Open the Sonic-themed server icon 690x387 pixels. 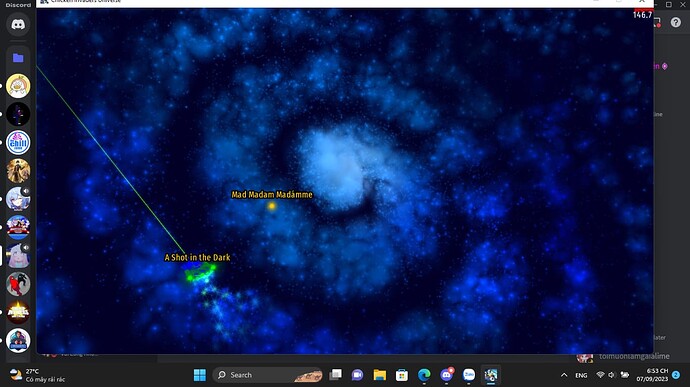pyautogui.click(x=18, y=227)
